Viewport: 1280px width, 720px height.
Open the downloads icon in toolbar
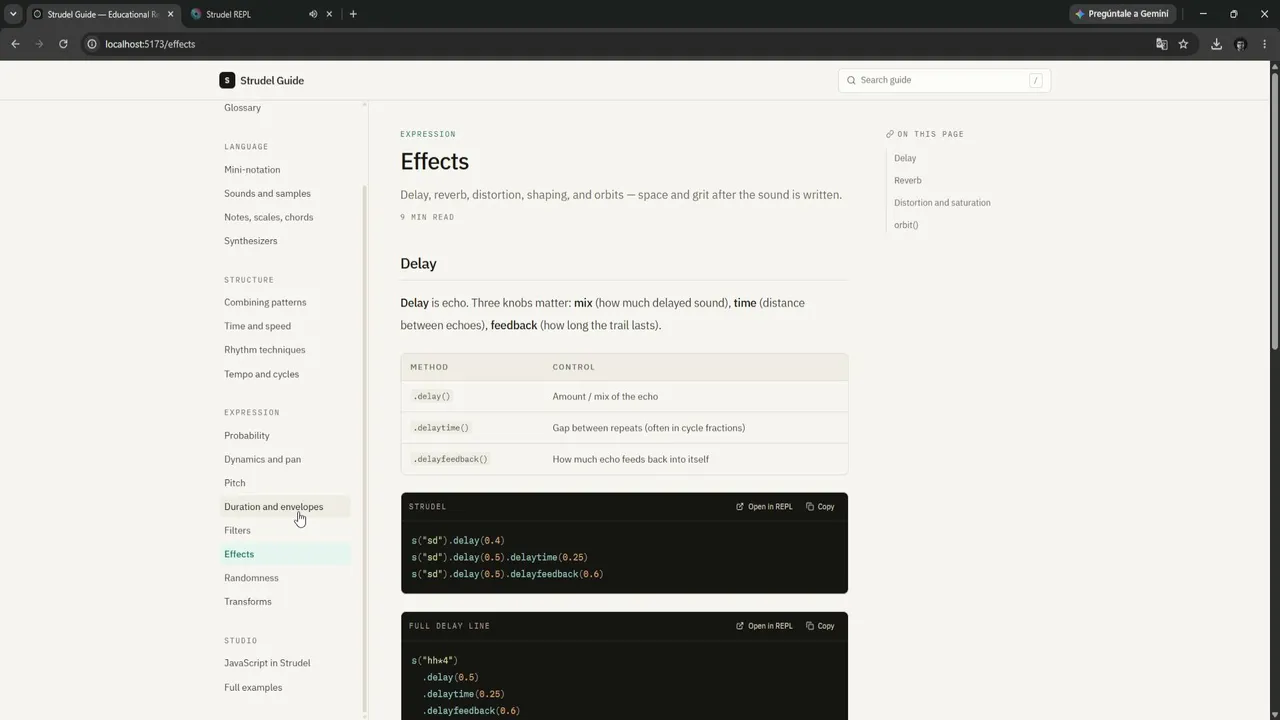[x=1216, y=44]
